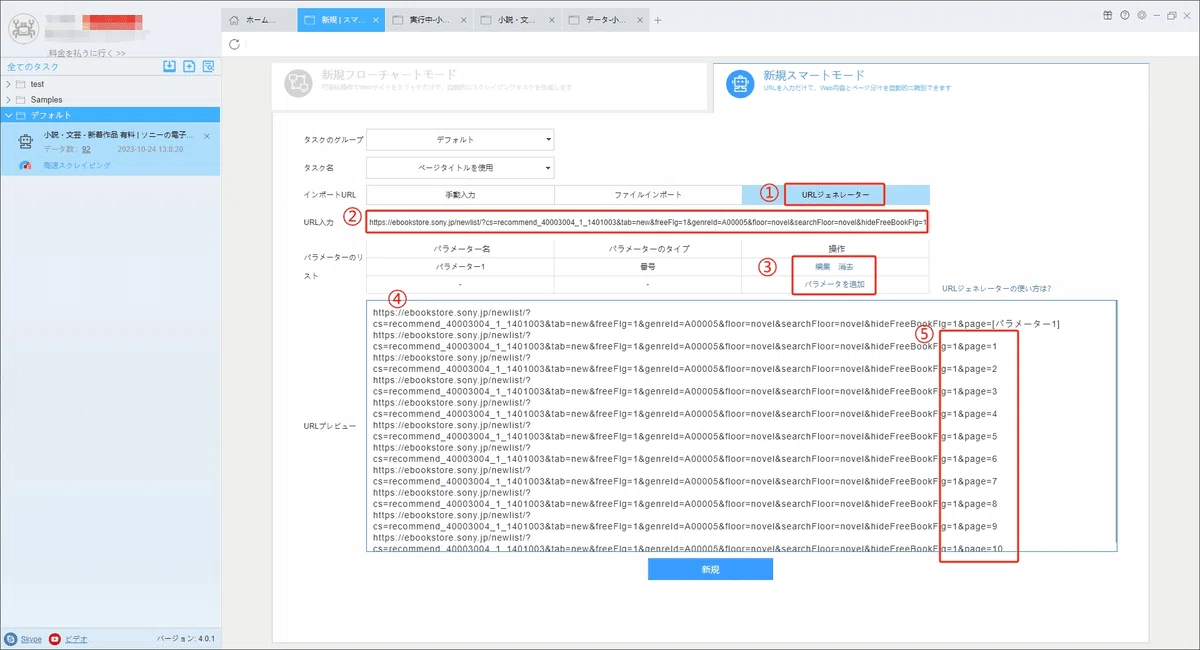Screen dimensions: 1200x650
Task: Open the タスク名 dropdown
Action: coord(460,168)
